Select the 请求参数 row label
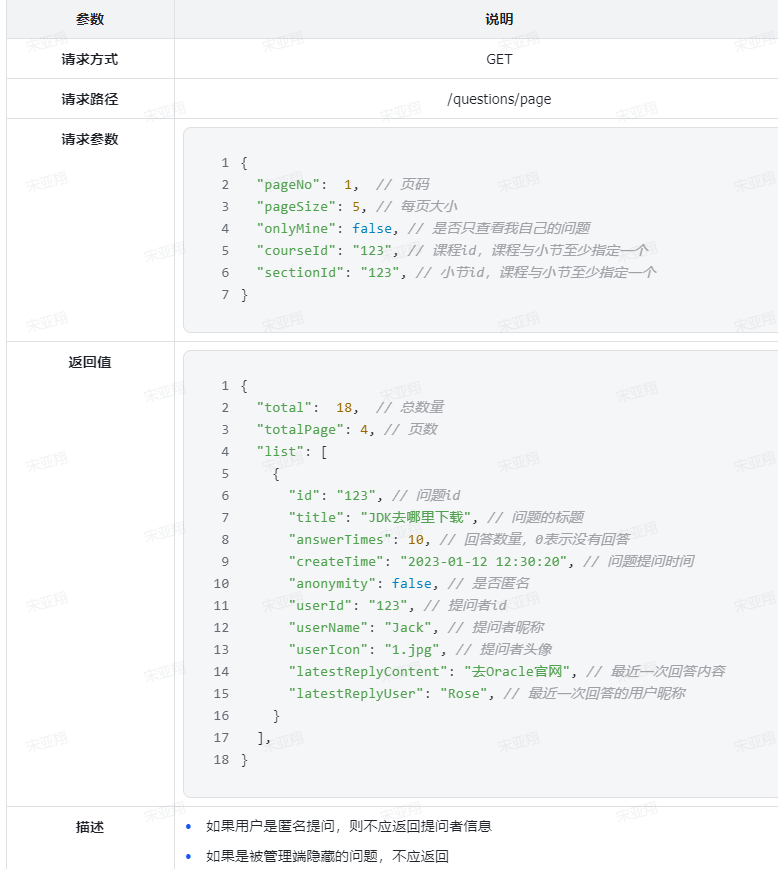 90,139
